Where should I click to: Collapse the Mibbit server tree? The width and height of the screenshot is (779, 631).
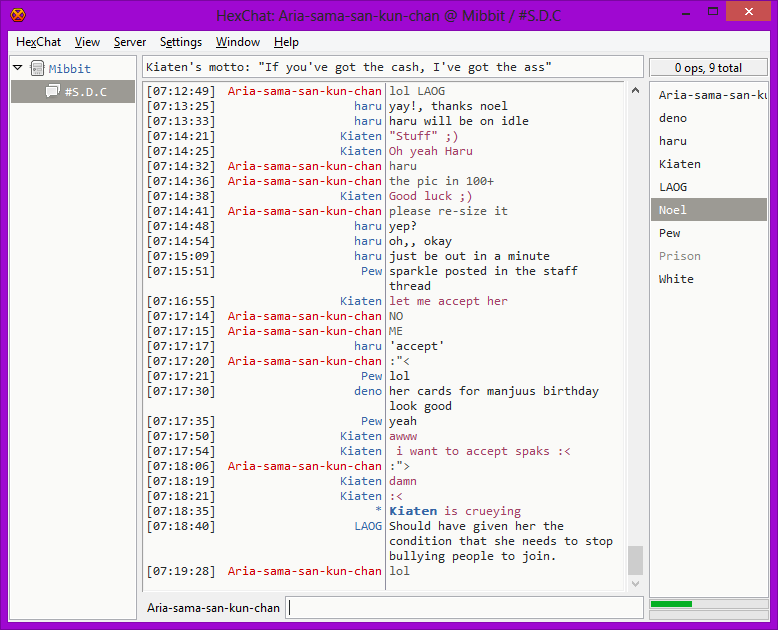(x=18, y=69)
